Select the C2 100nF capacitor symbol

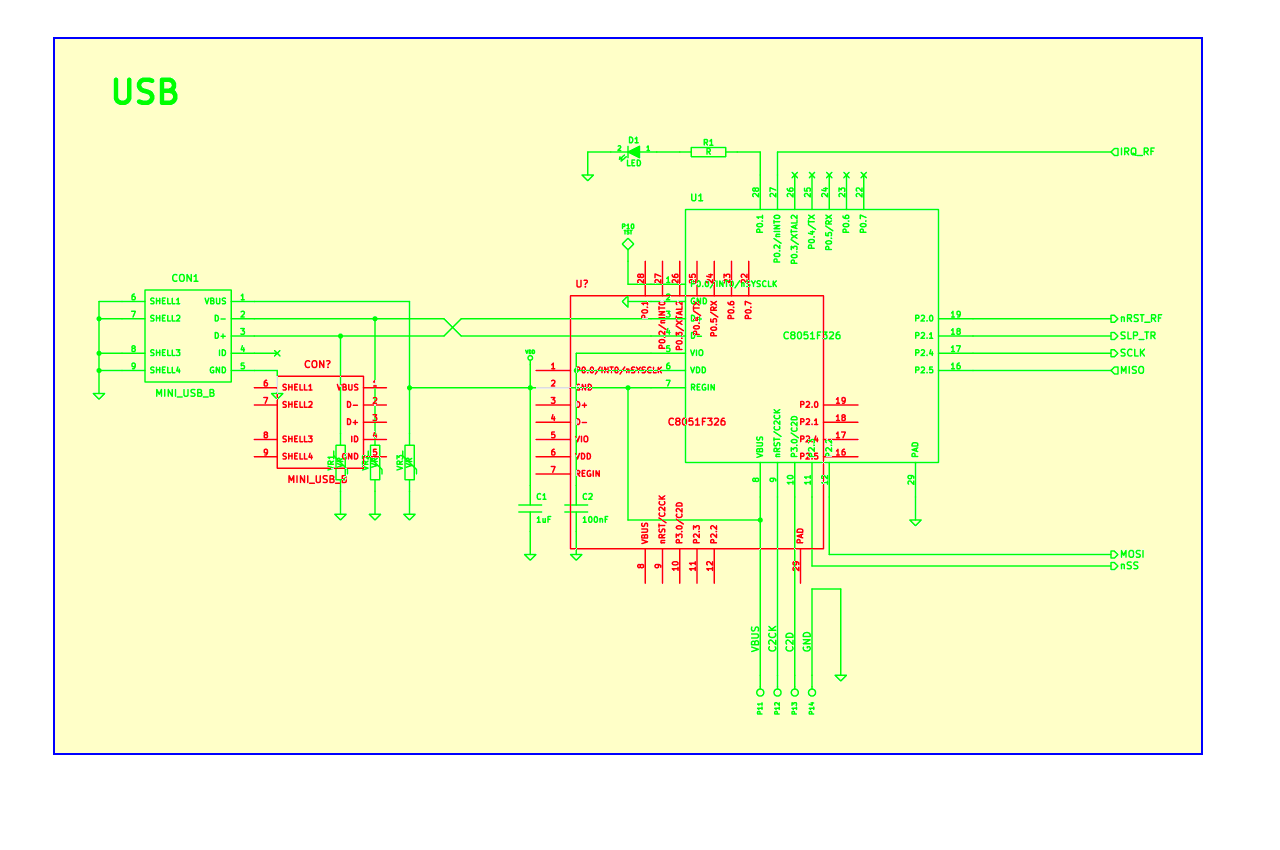(x=576, y=508)
